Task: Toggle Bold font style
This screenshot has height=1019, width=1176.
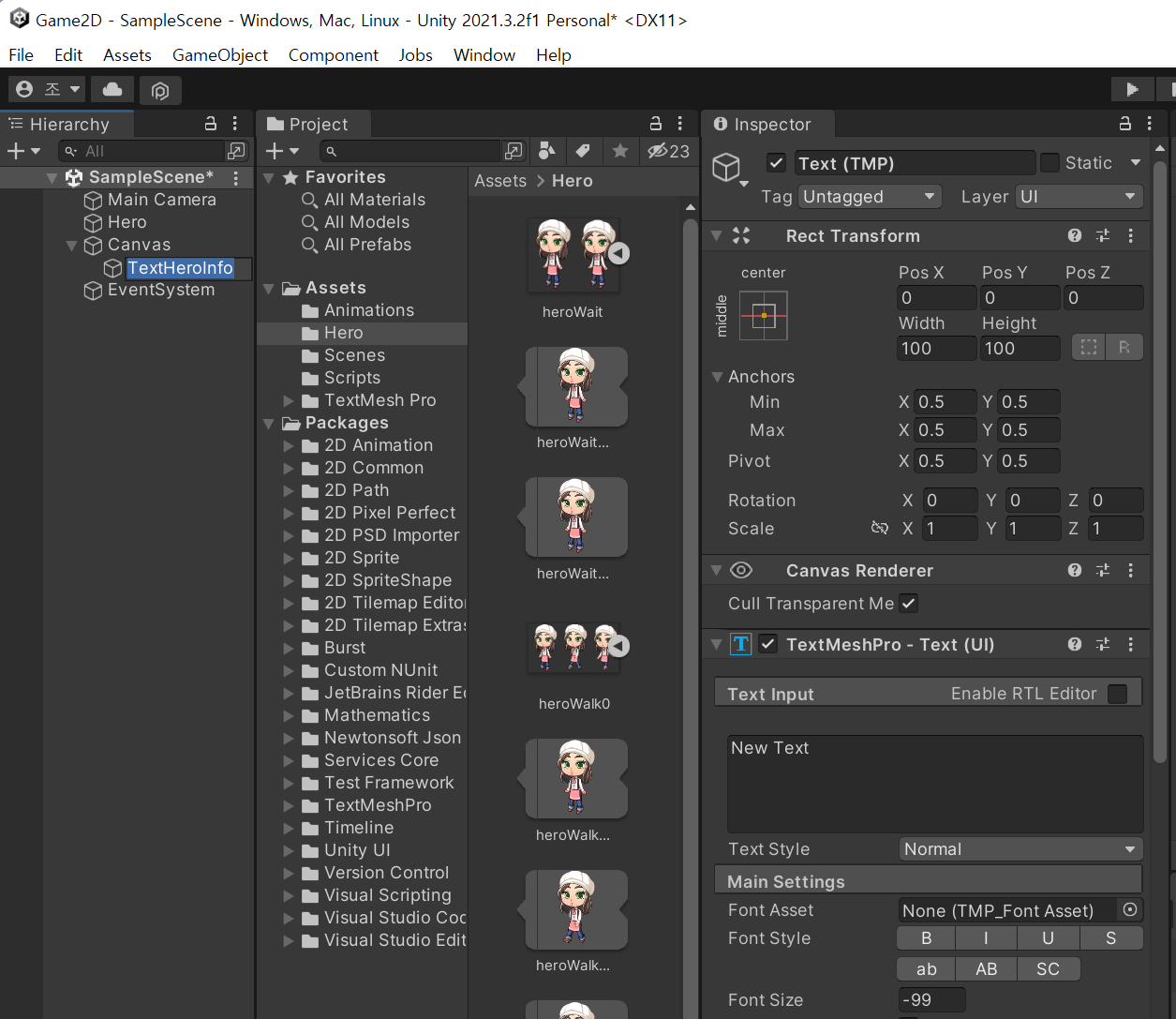Action: (926, 938)
